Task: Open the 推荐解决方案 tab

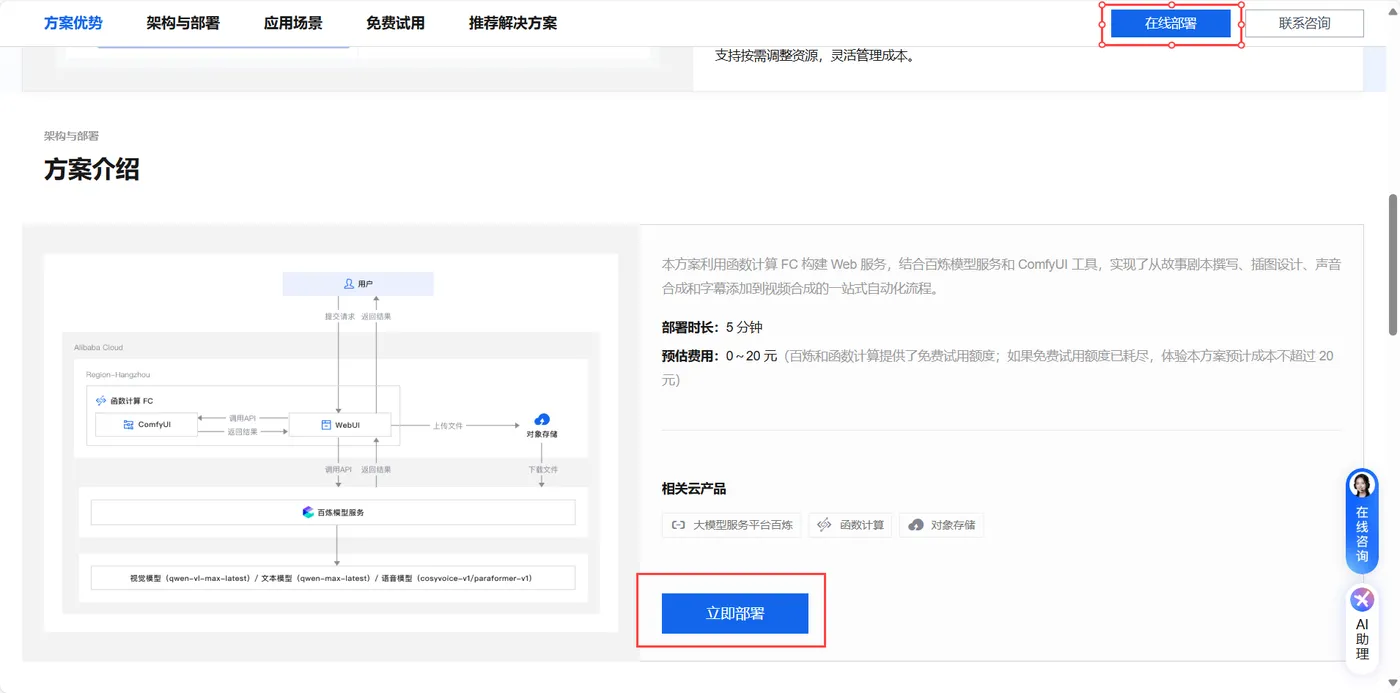Action: (x=513, y=22)
